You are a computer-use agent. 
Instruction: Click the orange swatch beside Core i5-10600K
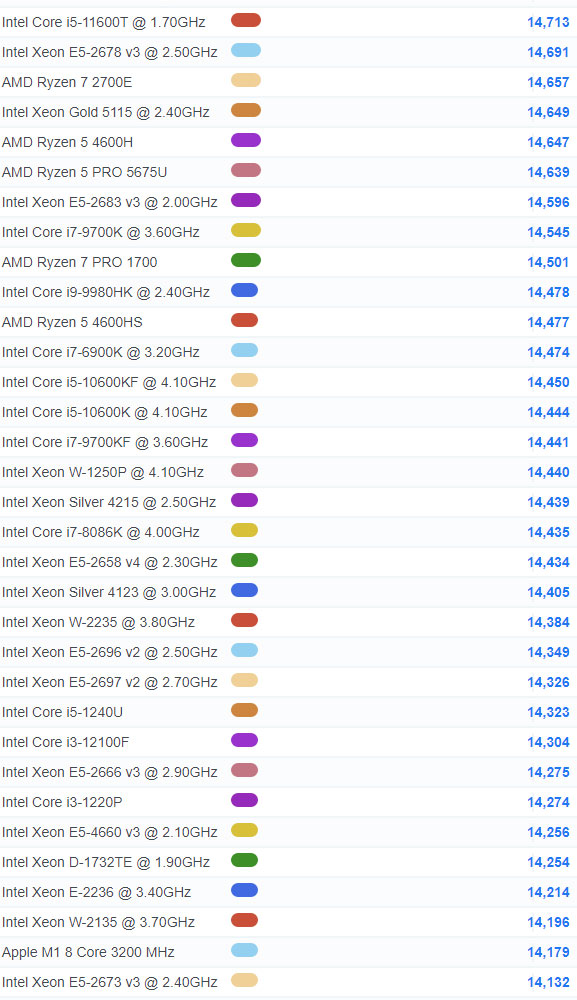click(x=244, y=410)
